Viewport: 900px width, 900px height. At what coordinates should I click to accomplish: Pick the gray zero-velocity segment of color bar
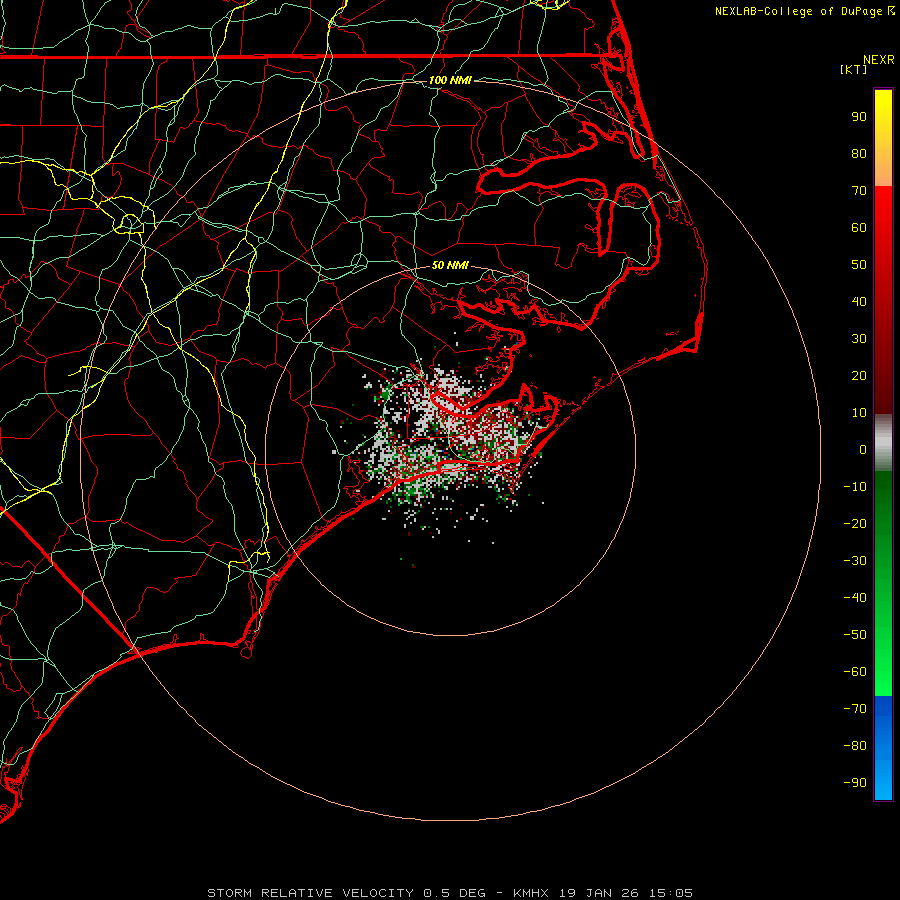click(x=883, y=443)
